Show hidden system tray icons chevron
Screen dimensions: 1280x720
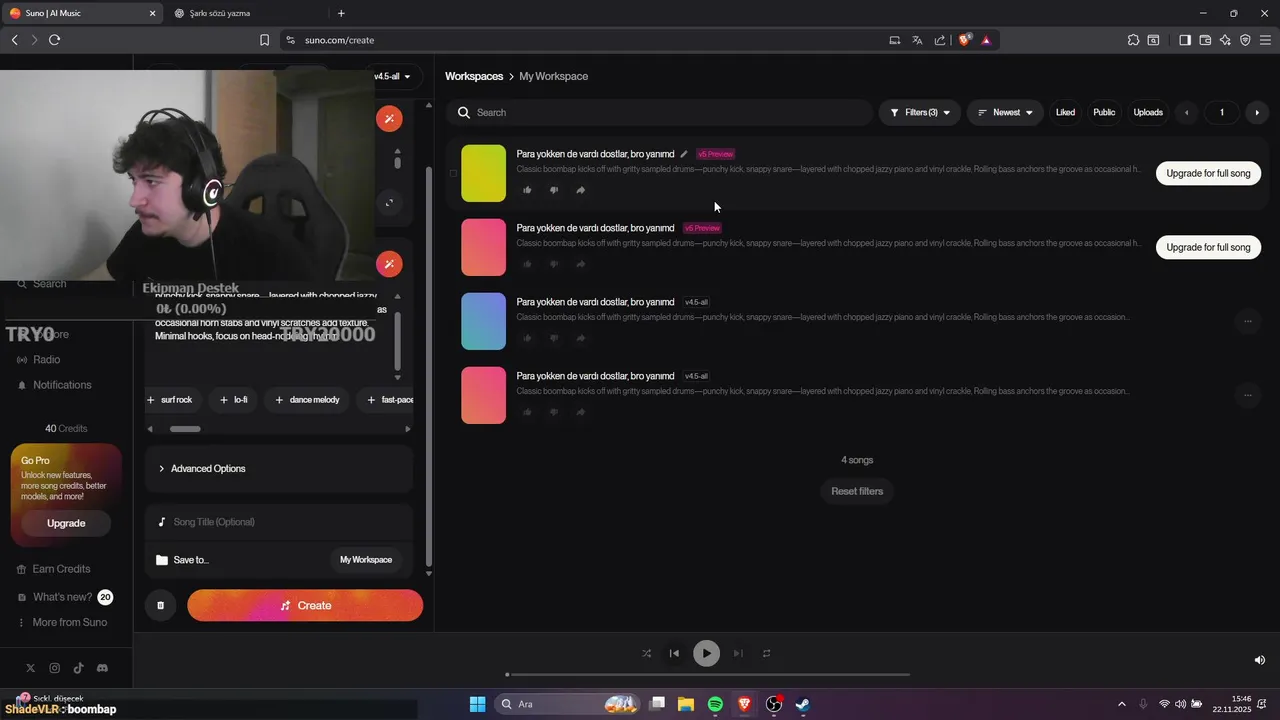coord(1121,704)
